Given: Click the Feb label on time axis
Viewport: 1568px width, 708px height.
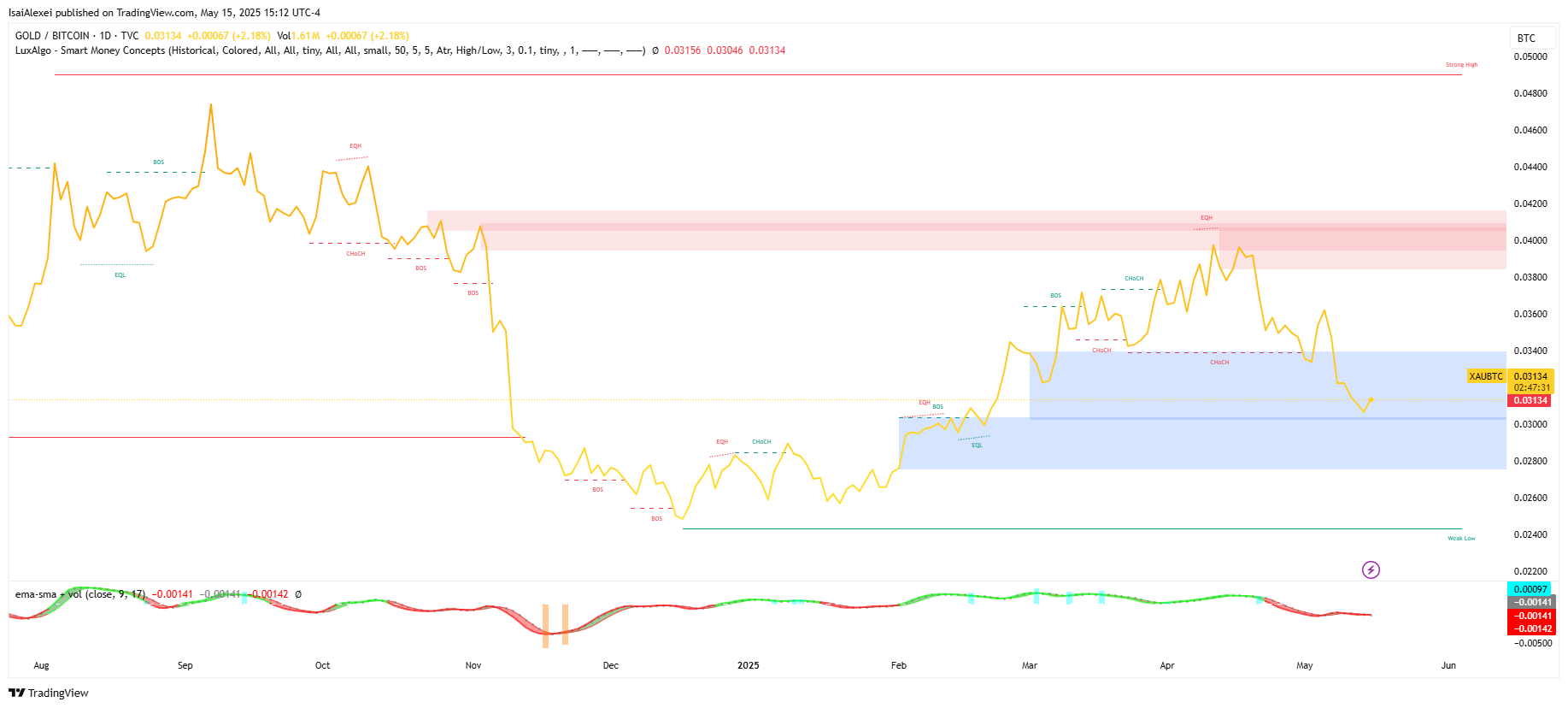Looking at the screenshot, I should tap(899, 666).
